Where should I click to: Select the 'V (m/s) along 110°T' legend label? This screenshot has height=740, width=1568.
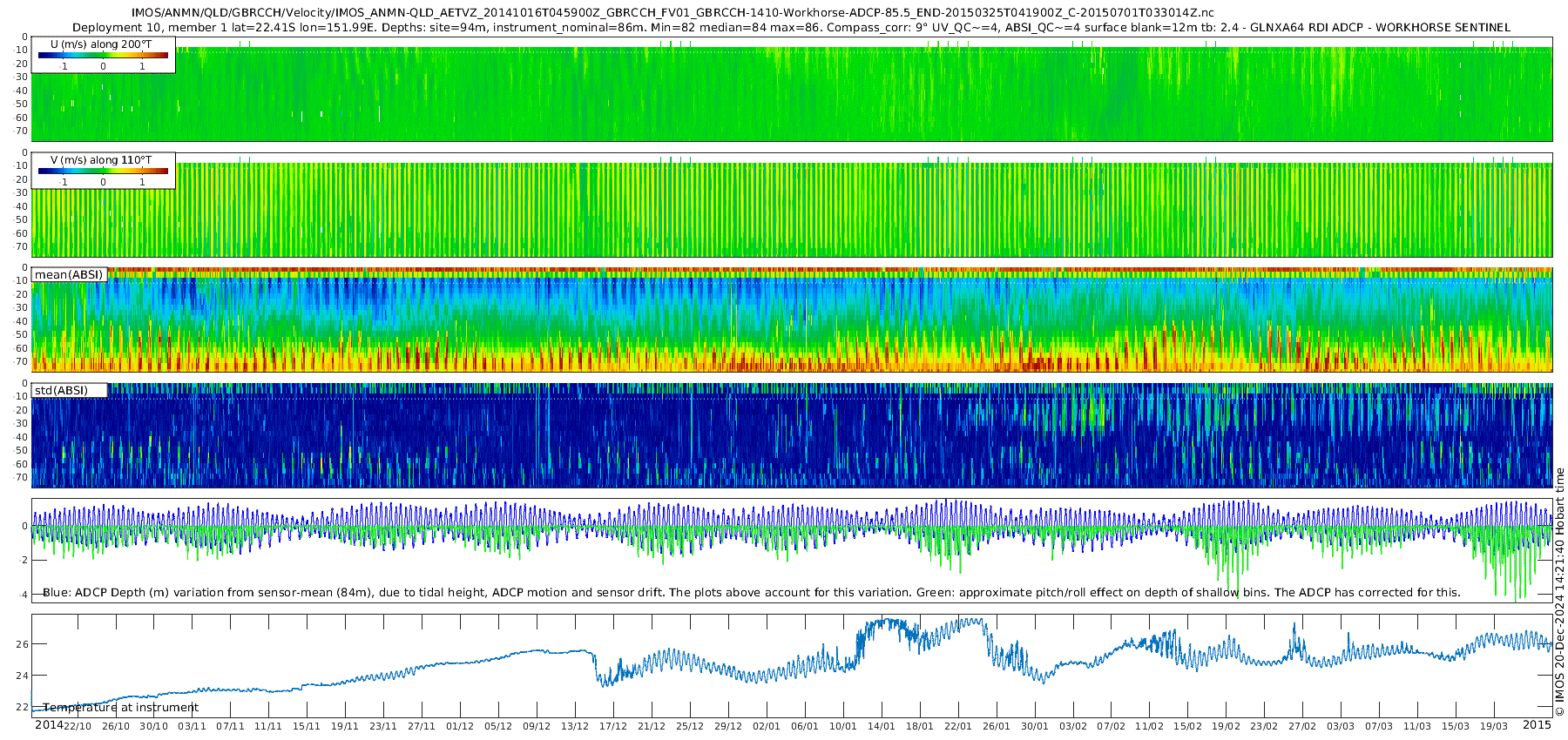[101, 159]
